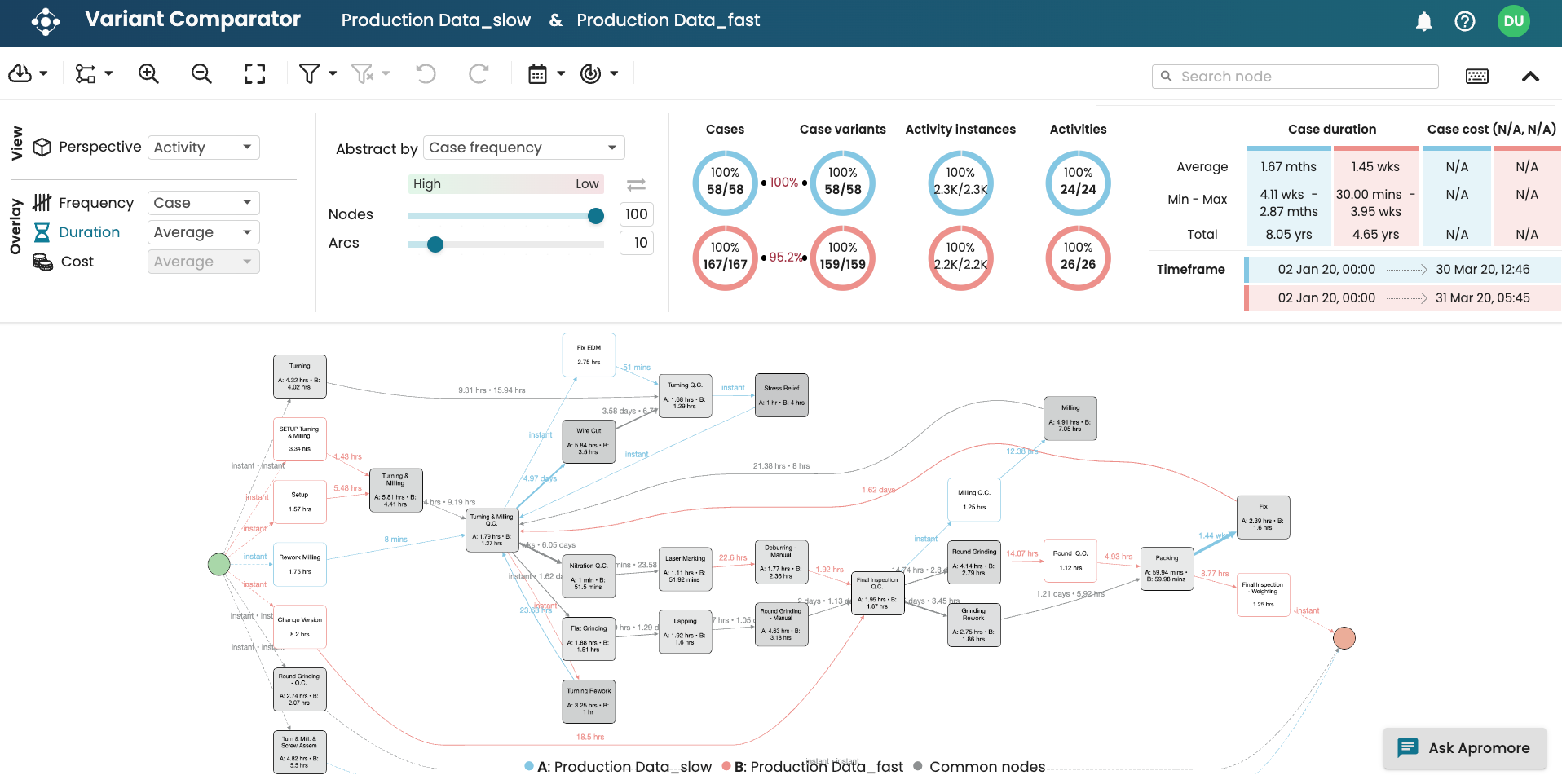Open the help question mark icon

(x=1464, y=21)
